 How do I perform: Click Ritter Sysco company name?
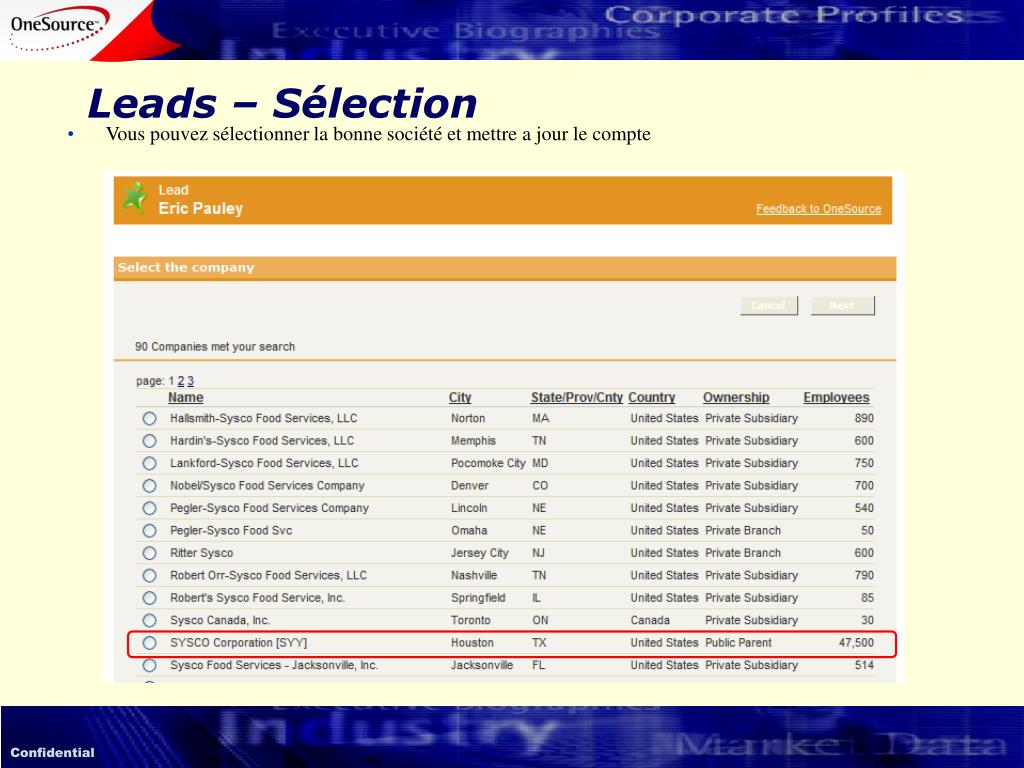coord(201,553)
